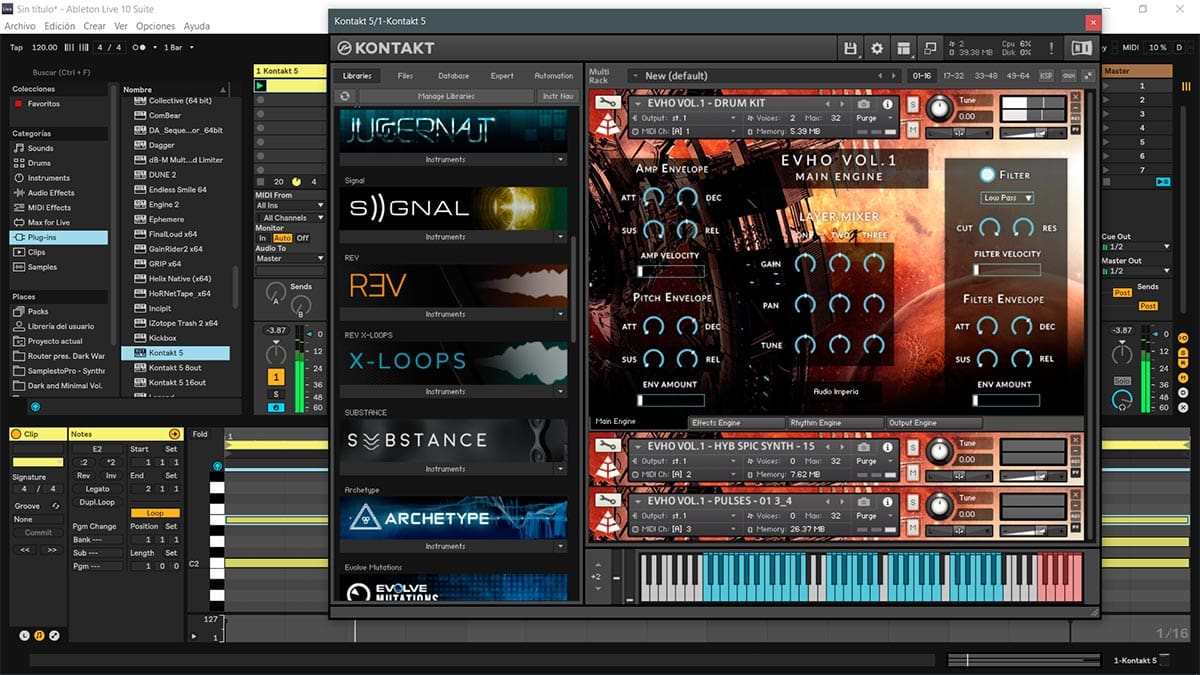
Task: Open Kontakt workspace layout icon
Action: tap(904, 48)
